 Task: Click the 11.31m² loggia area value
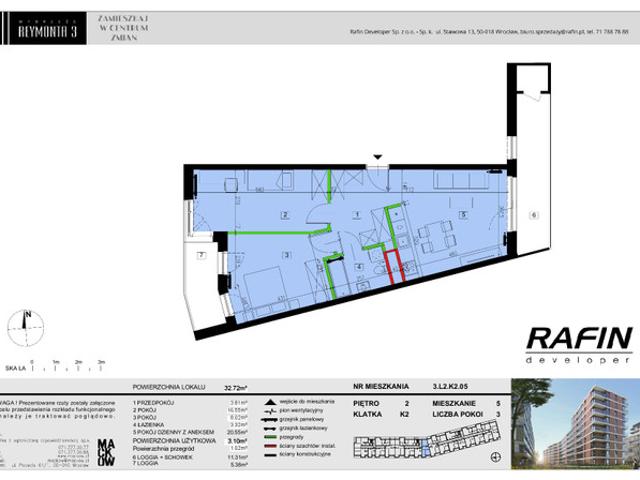(x=237, y=457)
